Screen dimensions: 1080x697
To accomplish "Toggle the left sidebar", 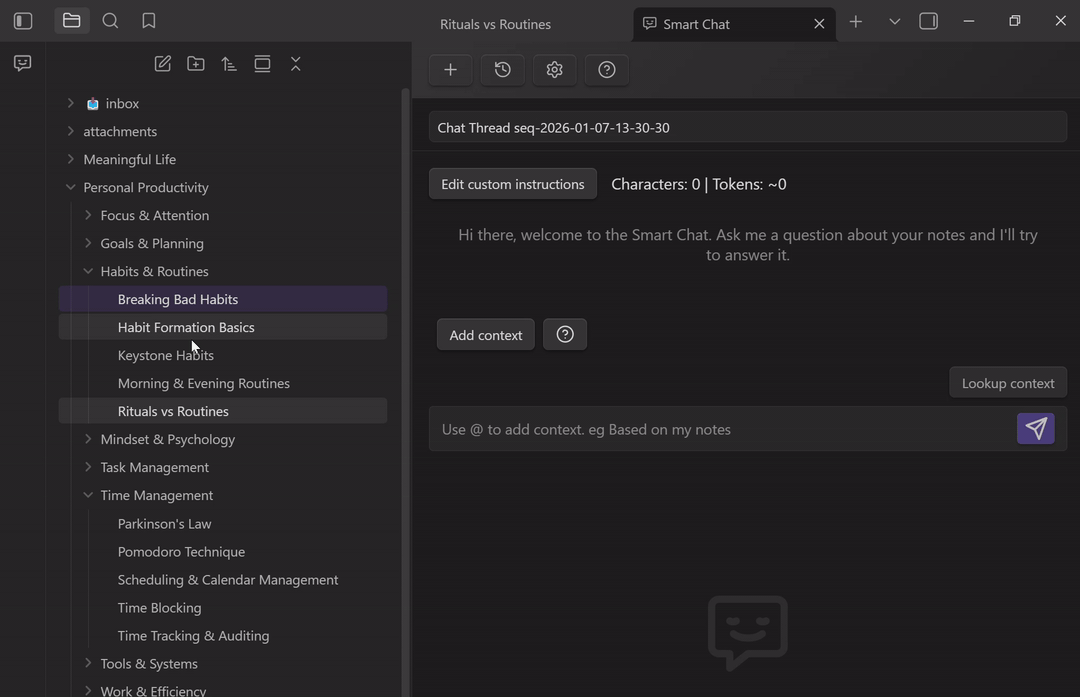I will click(x=23, y=21).
